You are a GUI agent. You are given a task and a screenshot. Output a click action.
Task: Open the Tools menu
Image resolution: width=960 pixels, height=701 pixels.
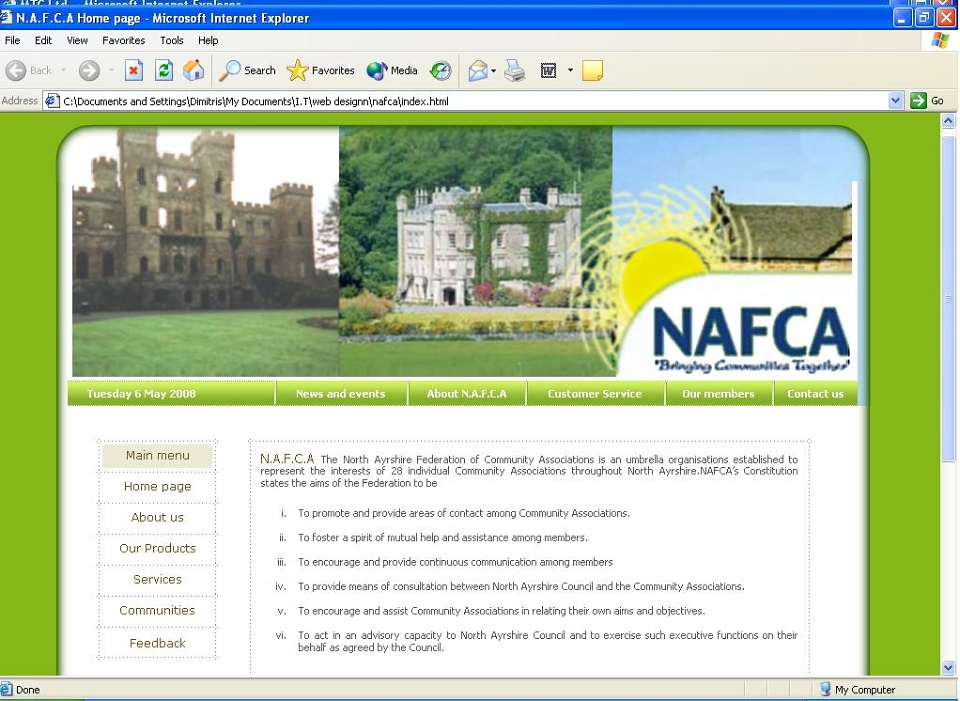(172, 40)
